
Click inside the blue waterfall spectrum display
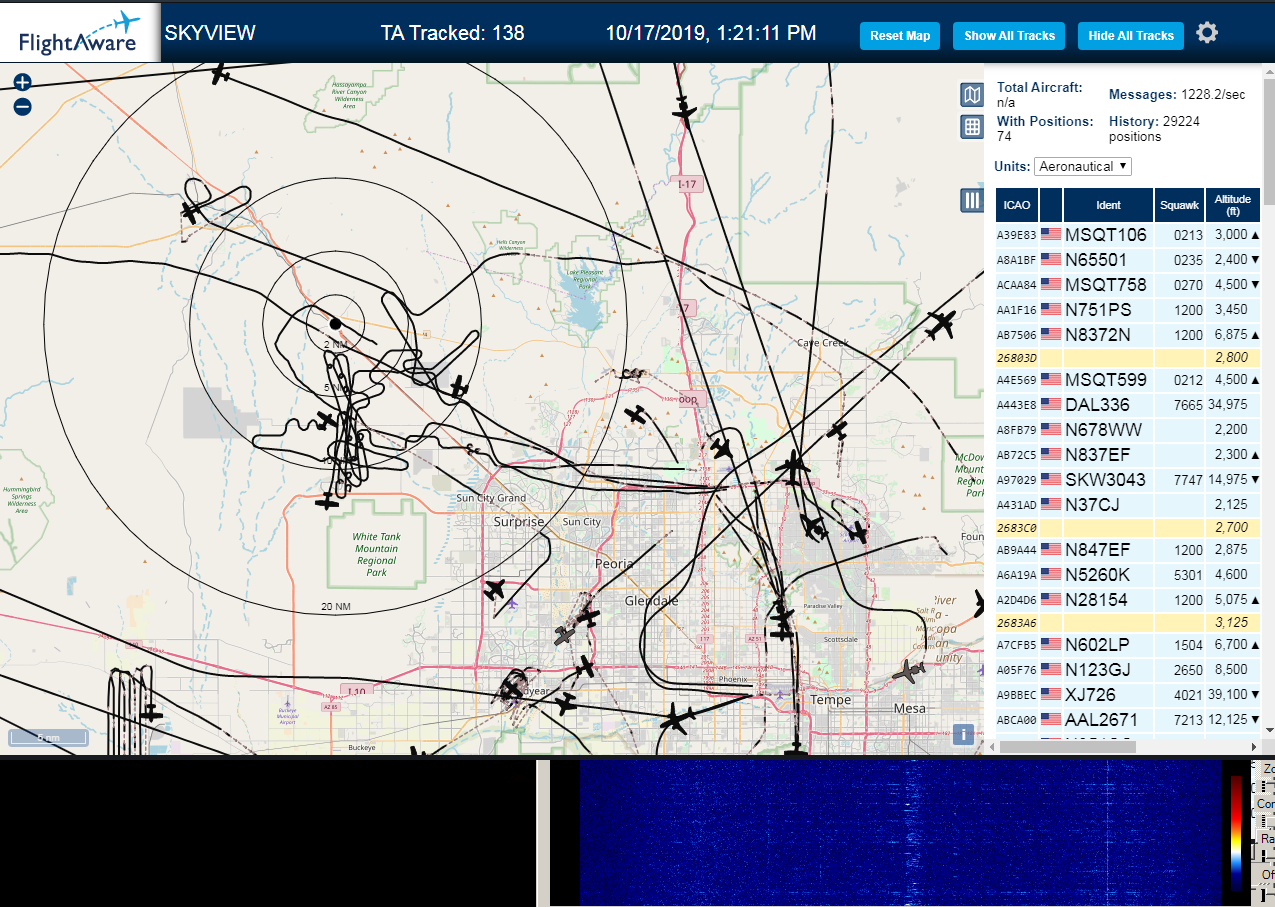[900, 833]
